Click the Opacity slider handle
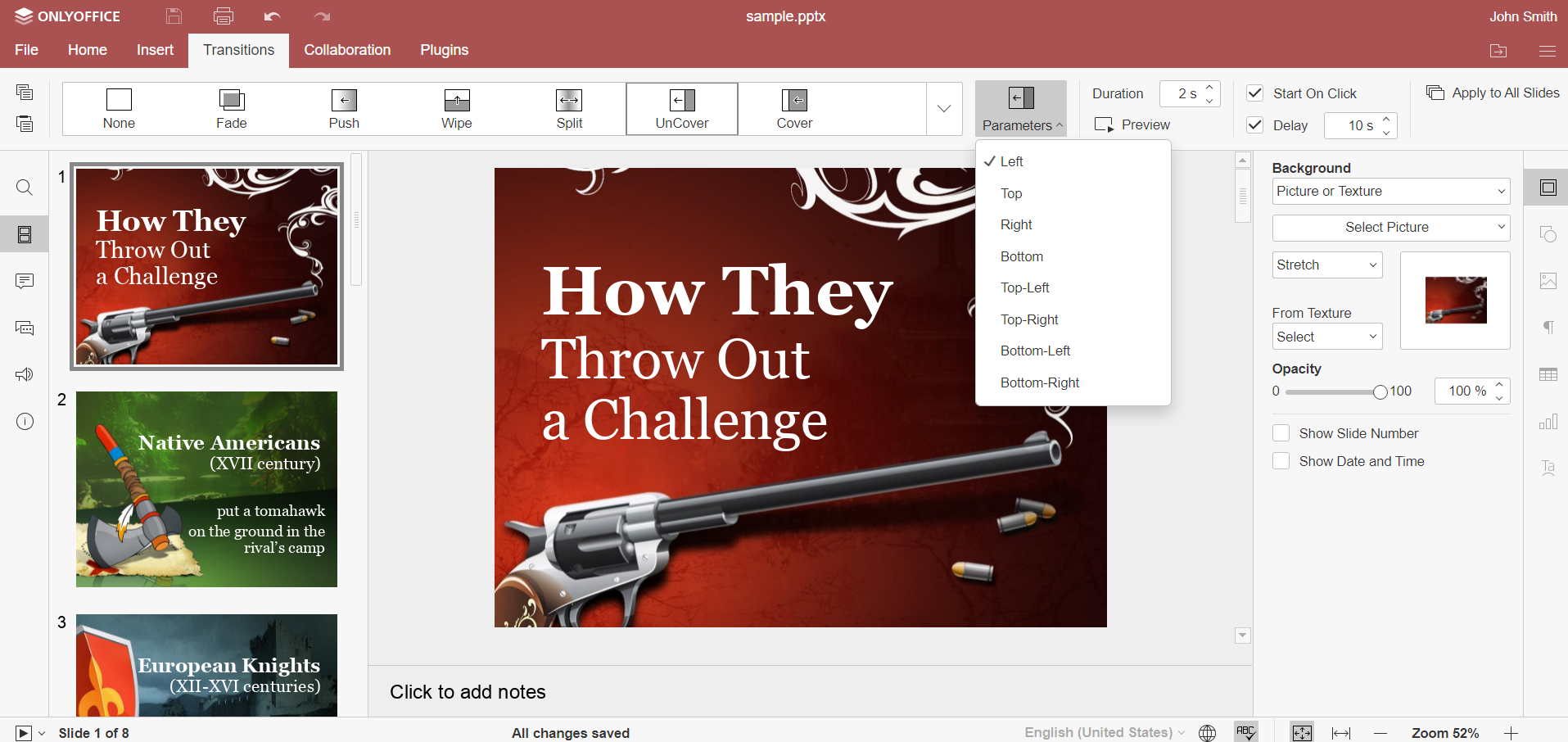1568x742 pixels. coord(1380,391)
